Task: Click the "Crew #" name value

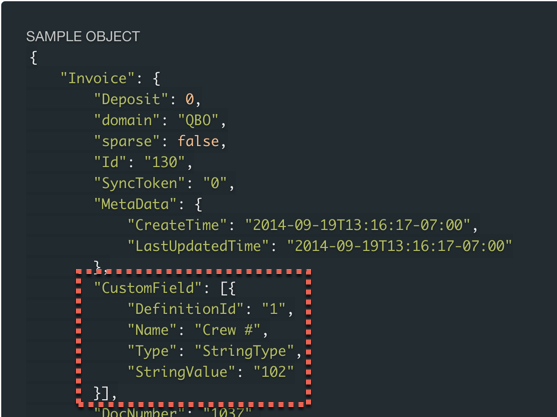Action: 228,330
